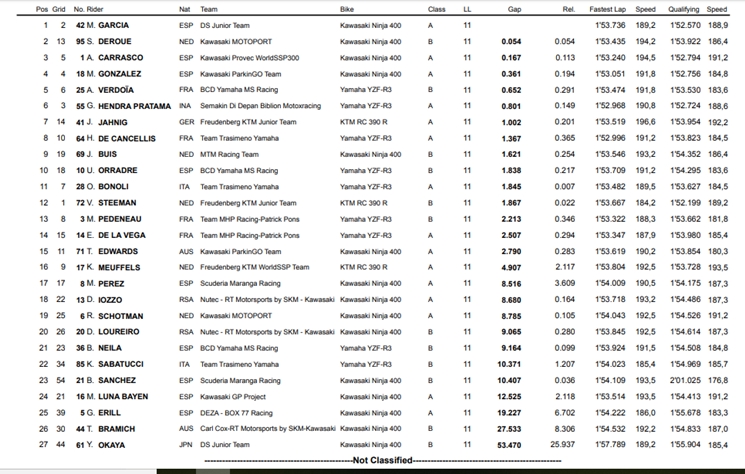745x474 pixels.
Task: Select rider name G. HENDRA PRATAMA
Action: point(129,106)
